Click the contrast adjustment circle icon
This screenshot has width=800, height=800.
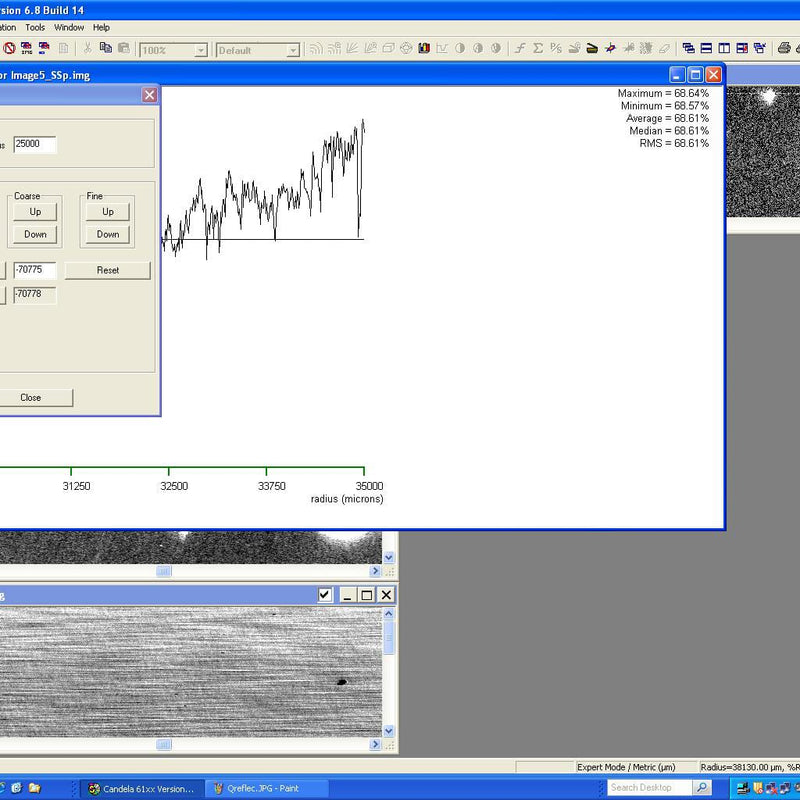[x=458, y=48]
